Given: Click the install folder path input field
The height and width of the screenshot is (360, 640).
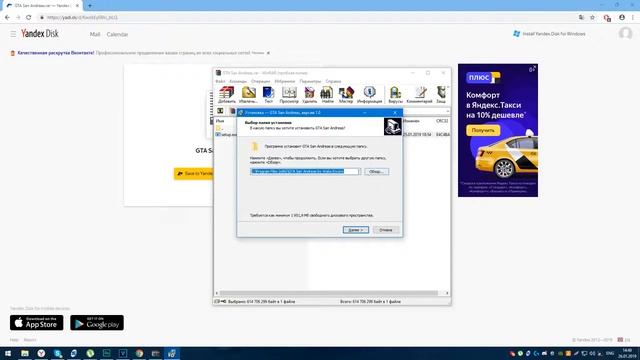Looking at the screenshot, I should [305, 171].
